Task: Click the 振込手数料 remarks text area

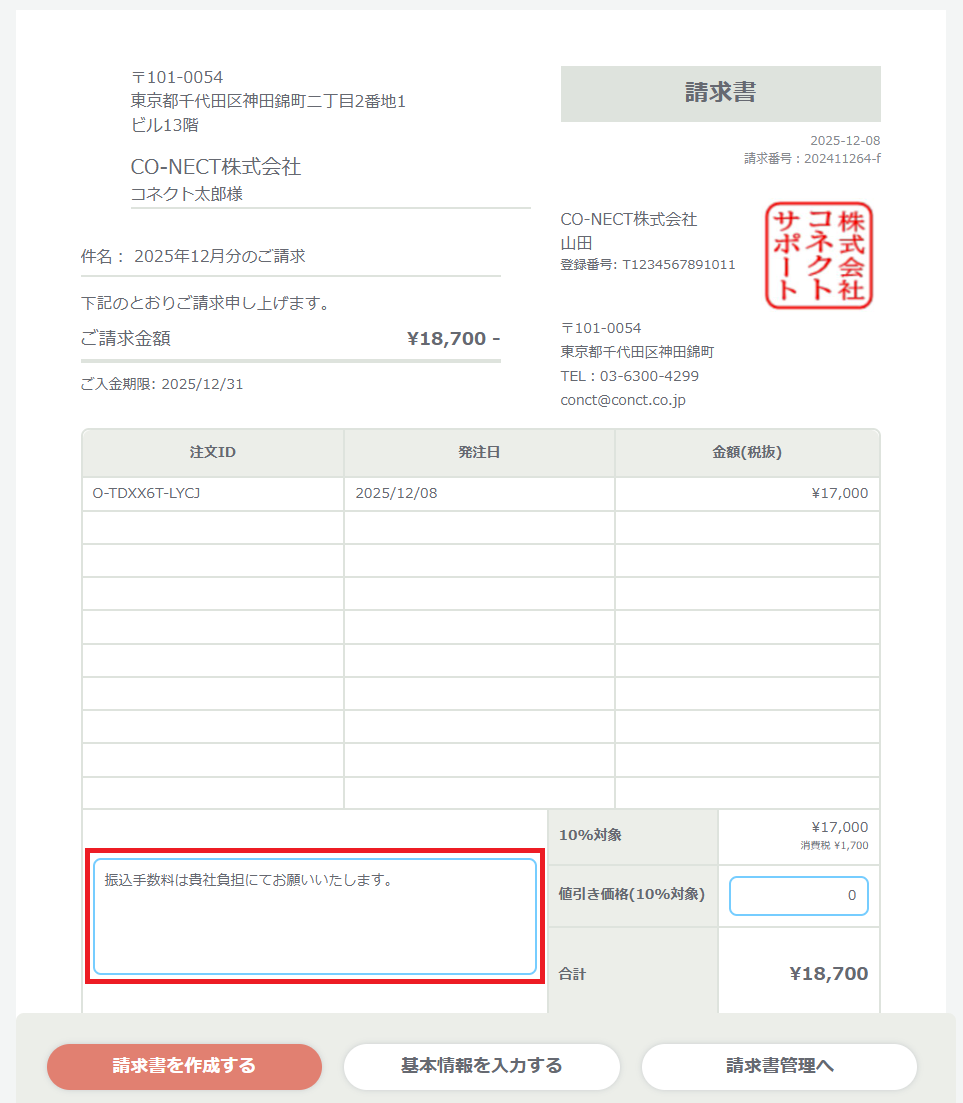Action: tap(315, 916)
